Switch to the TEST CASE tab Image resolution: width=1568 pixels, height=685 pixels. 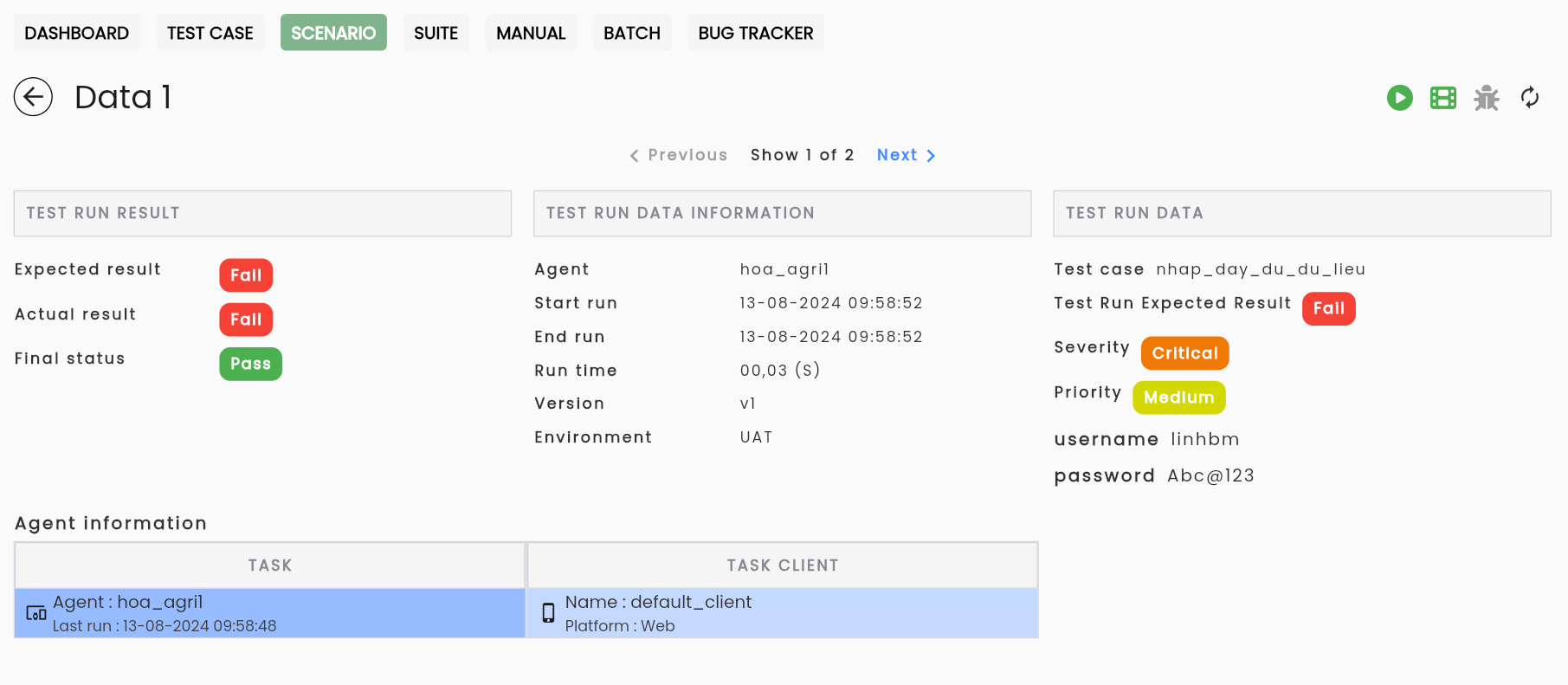(210, 33)
